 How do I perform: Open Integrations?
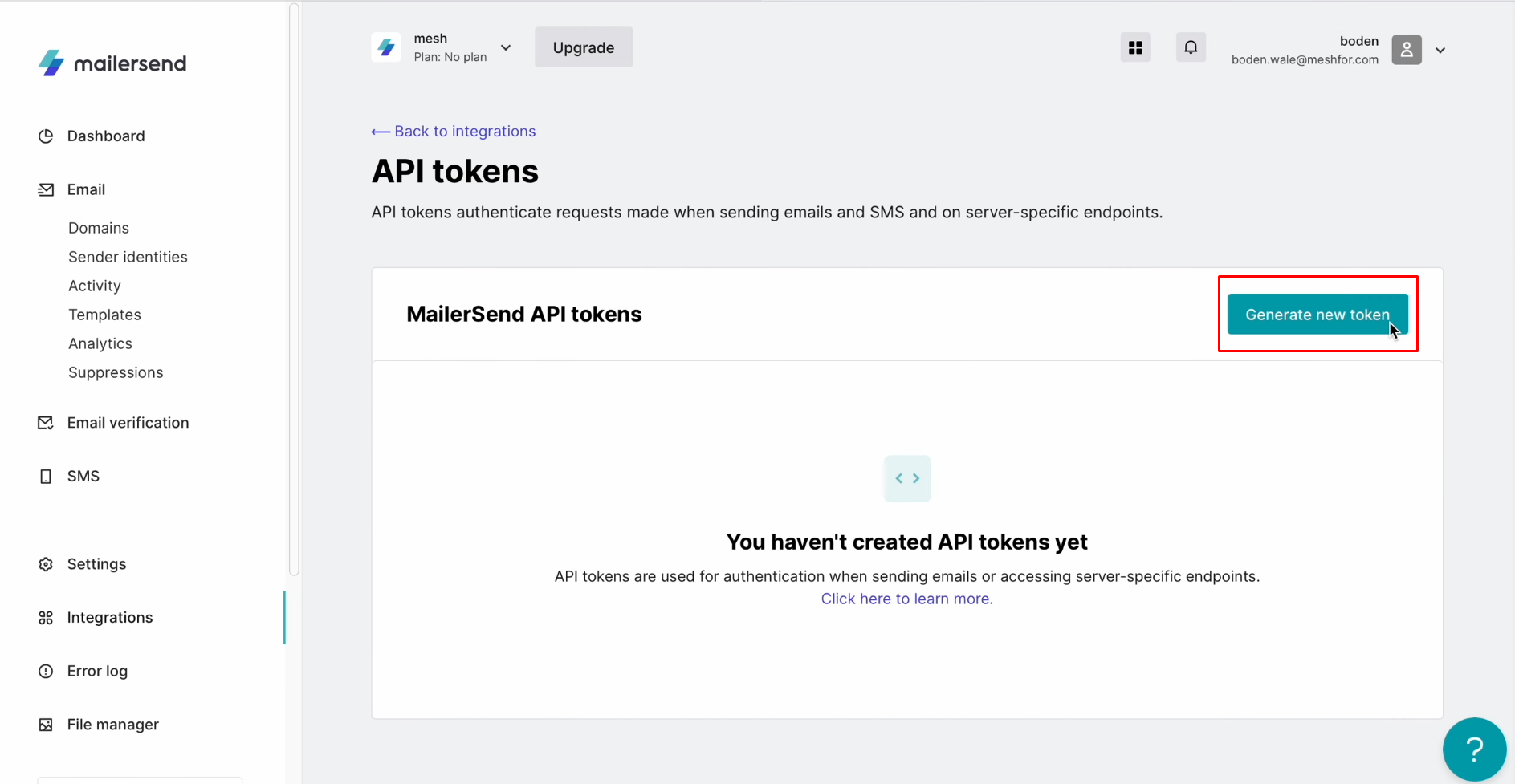110,618
